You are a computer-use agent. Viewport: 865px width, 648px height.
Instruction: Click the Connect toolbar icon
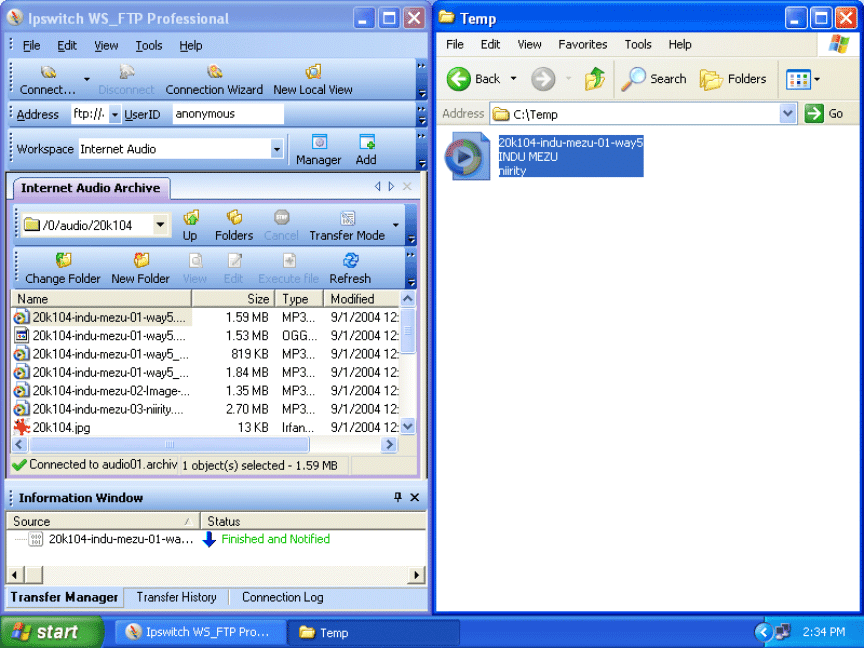pos(48,79)
